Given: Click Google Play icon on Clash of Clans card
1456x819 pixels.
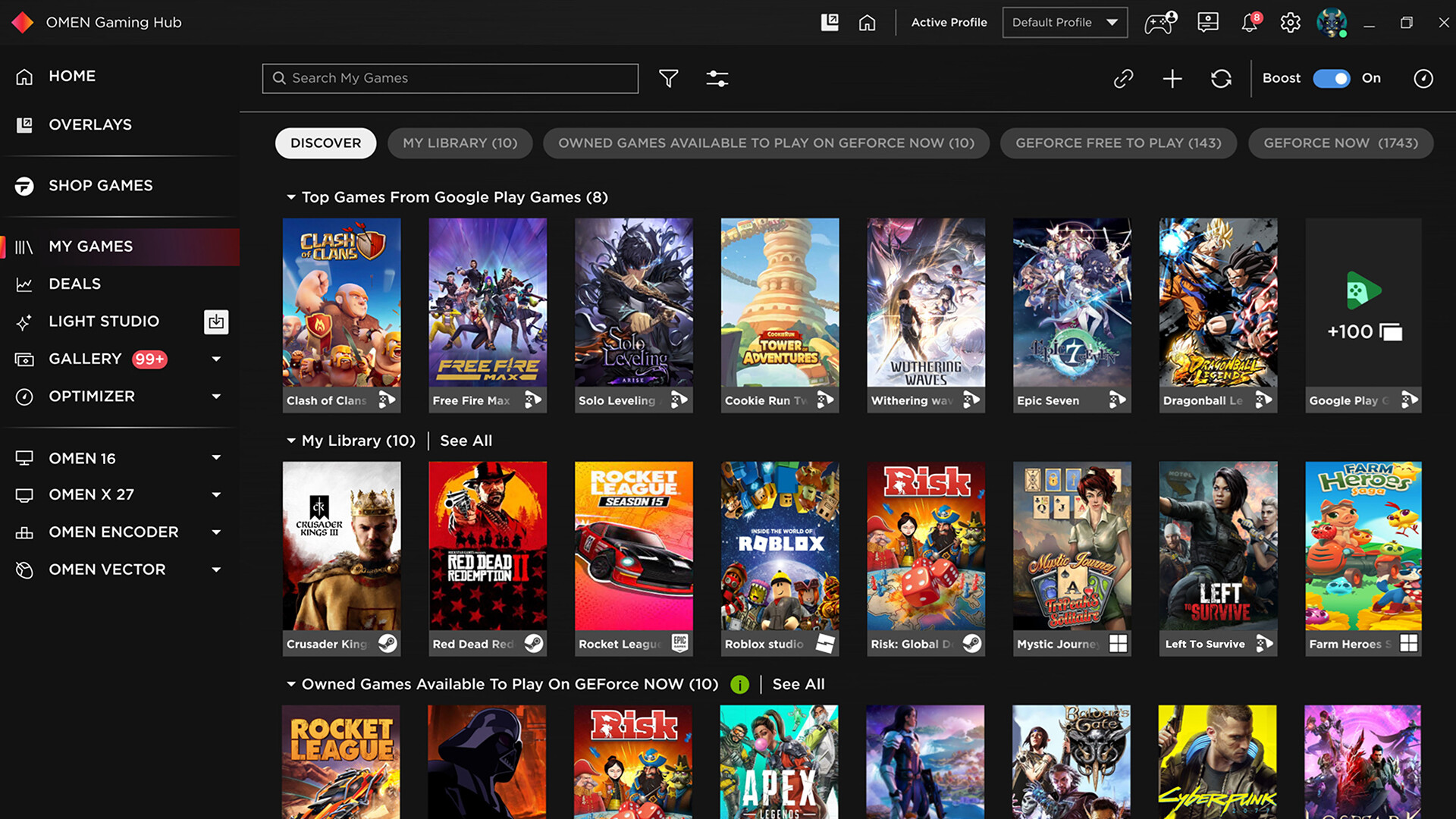Looking at the screenshot, I should click(x=387, y=400).
